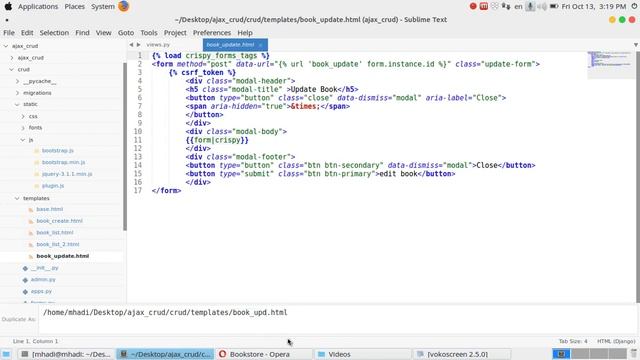Change Tab Size: 4 in status bar
Image resolution: width=640 pixels, height=360 pixels.
(573, 341)
